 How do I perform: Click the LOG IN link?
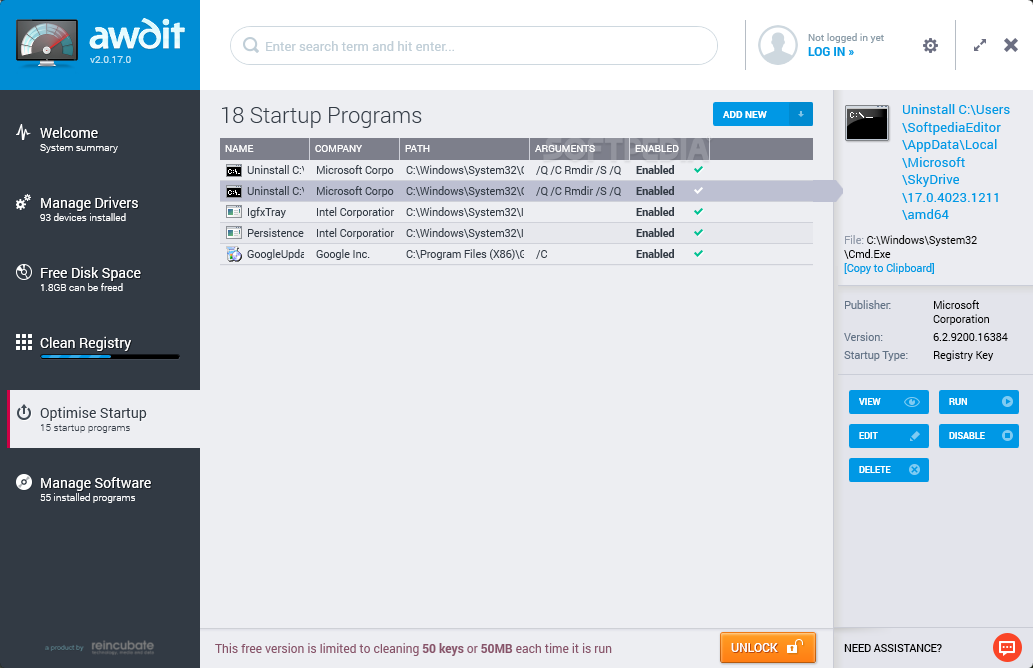(831, 52)
